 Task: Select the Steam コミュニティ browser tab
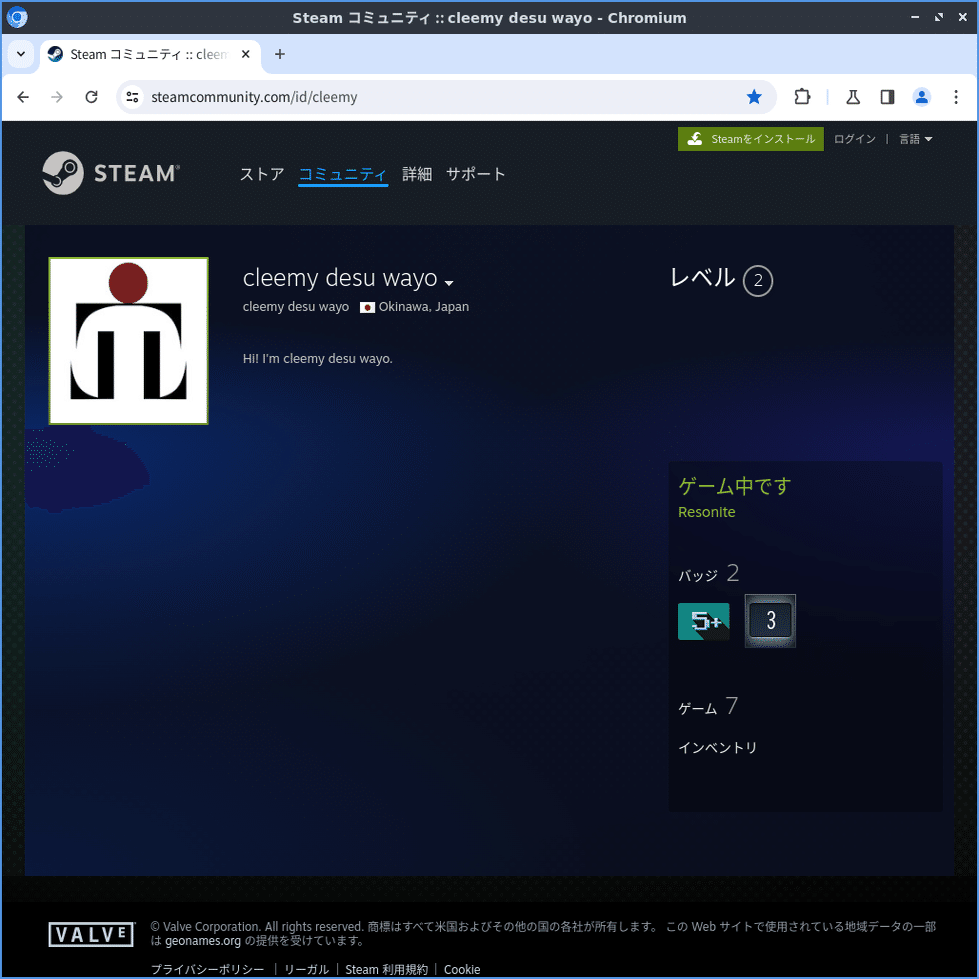pos(150,54)
